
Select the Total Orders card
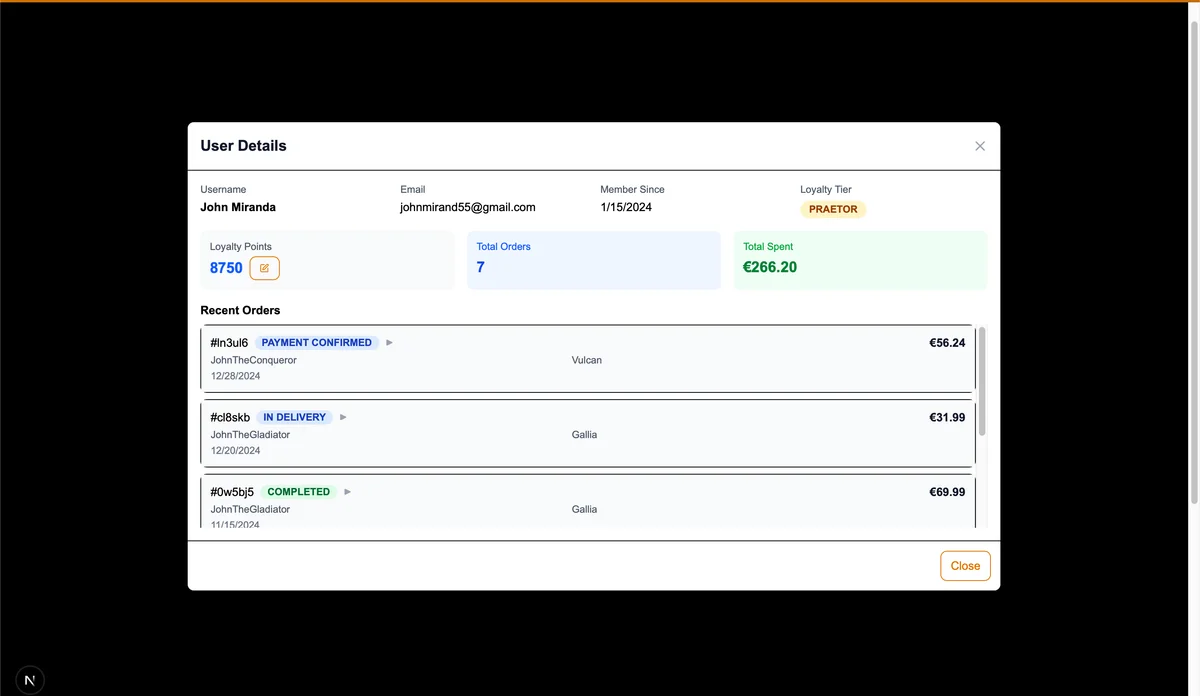click(593, 260)
